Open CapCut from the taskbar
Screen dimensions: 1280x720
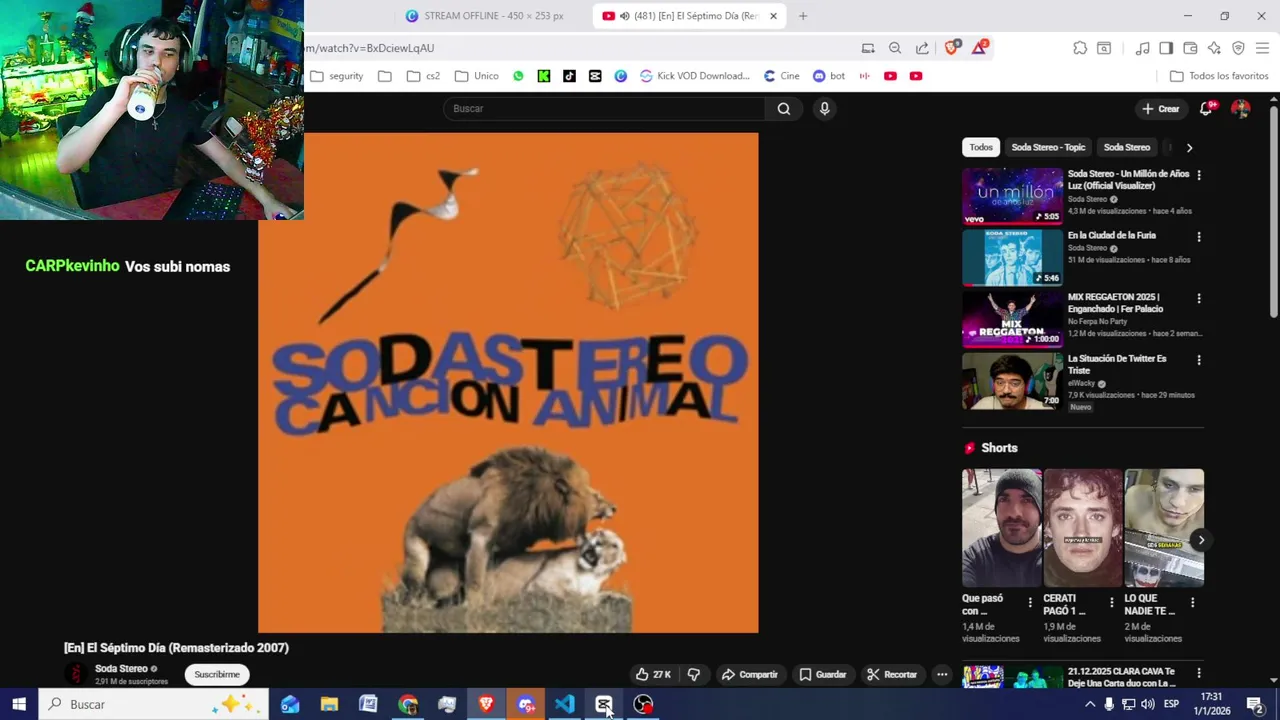point(604,704)
